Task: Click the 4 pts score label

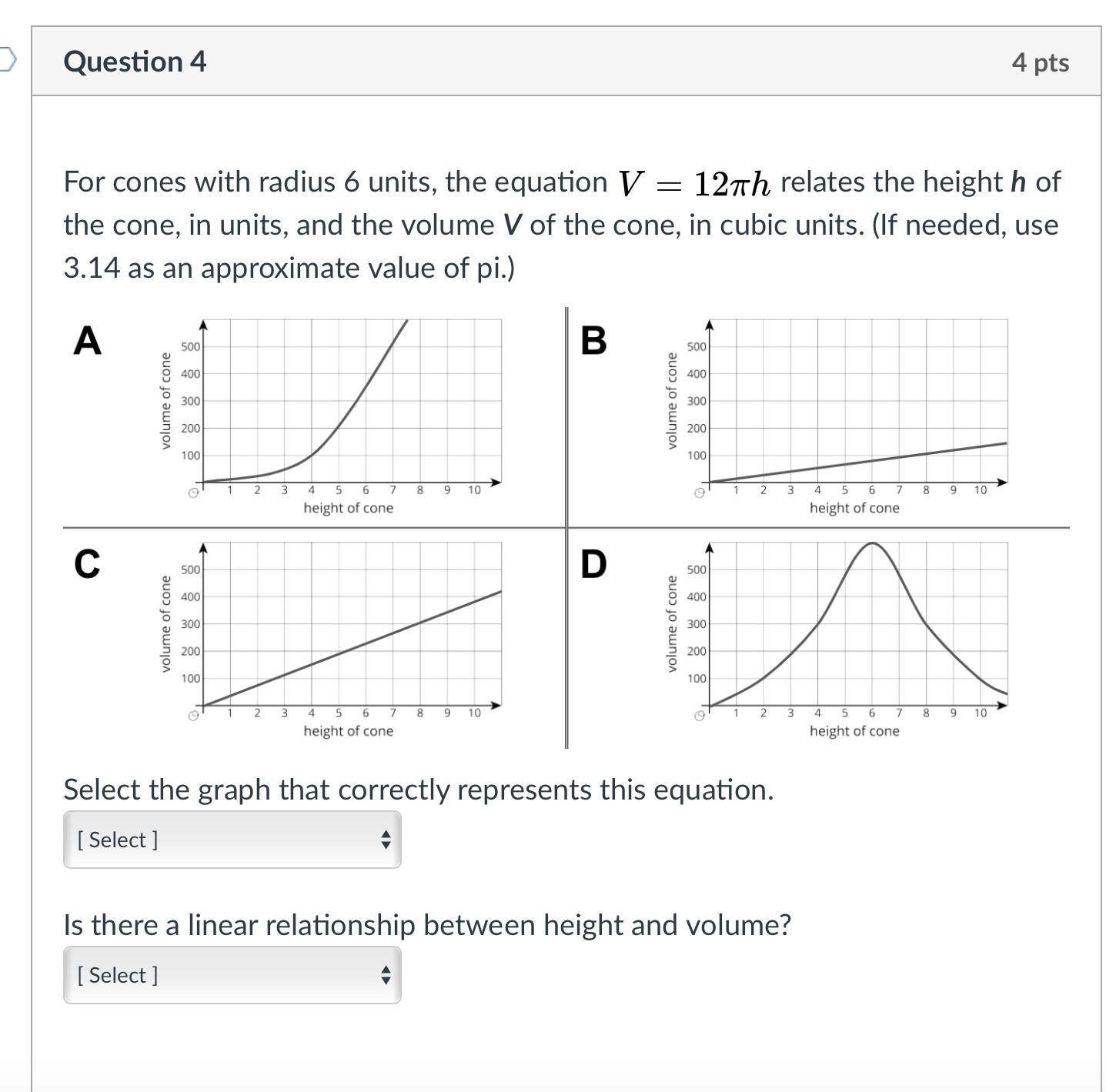Action: (x=1040, y=62)
